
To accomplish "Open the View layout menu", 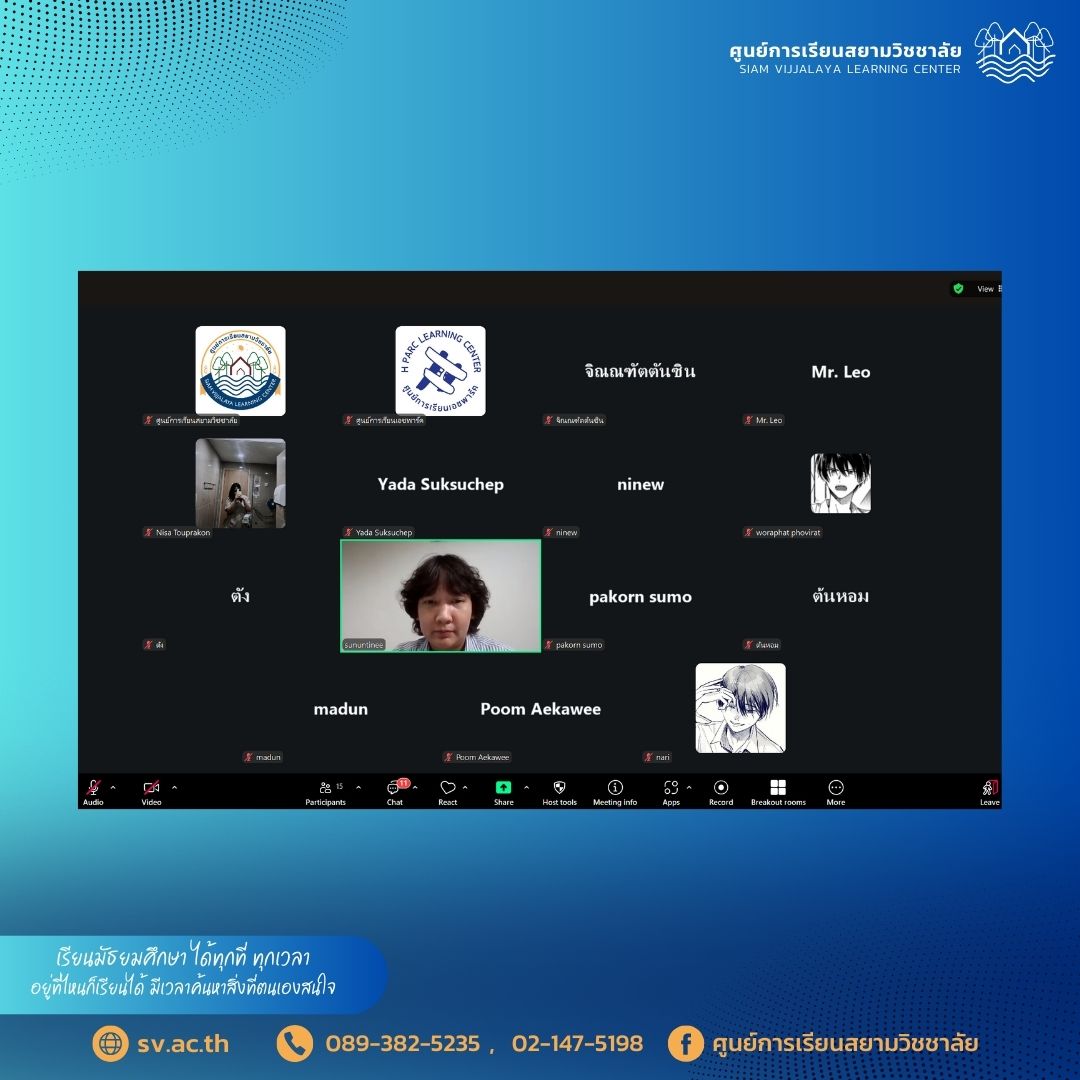I will 986,289.
